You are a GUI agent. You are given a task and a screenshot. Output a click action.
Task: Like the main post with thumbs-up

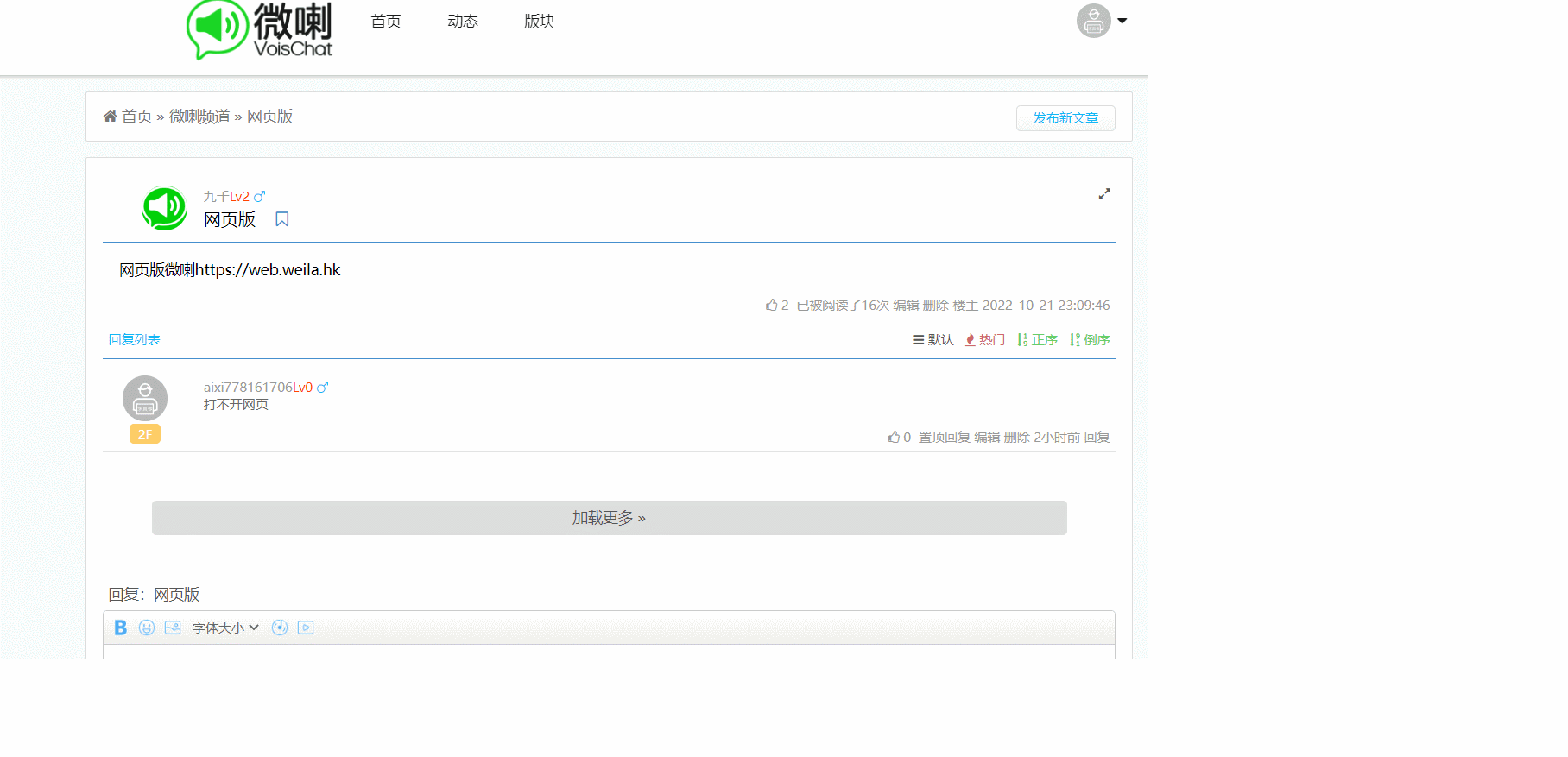coord(772,305)
